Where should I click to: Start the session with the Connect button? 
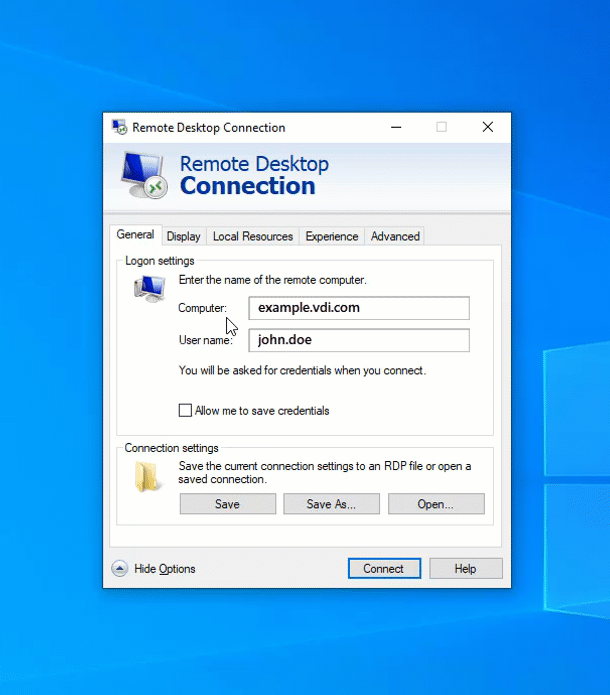pyautogui.click(x=383, y=569)
